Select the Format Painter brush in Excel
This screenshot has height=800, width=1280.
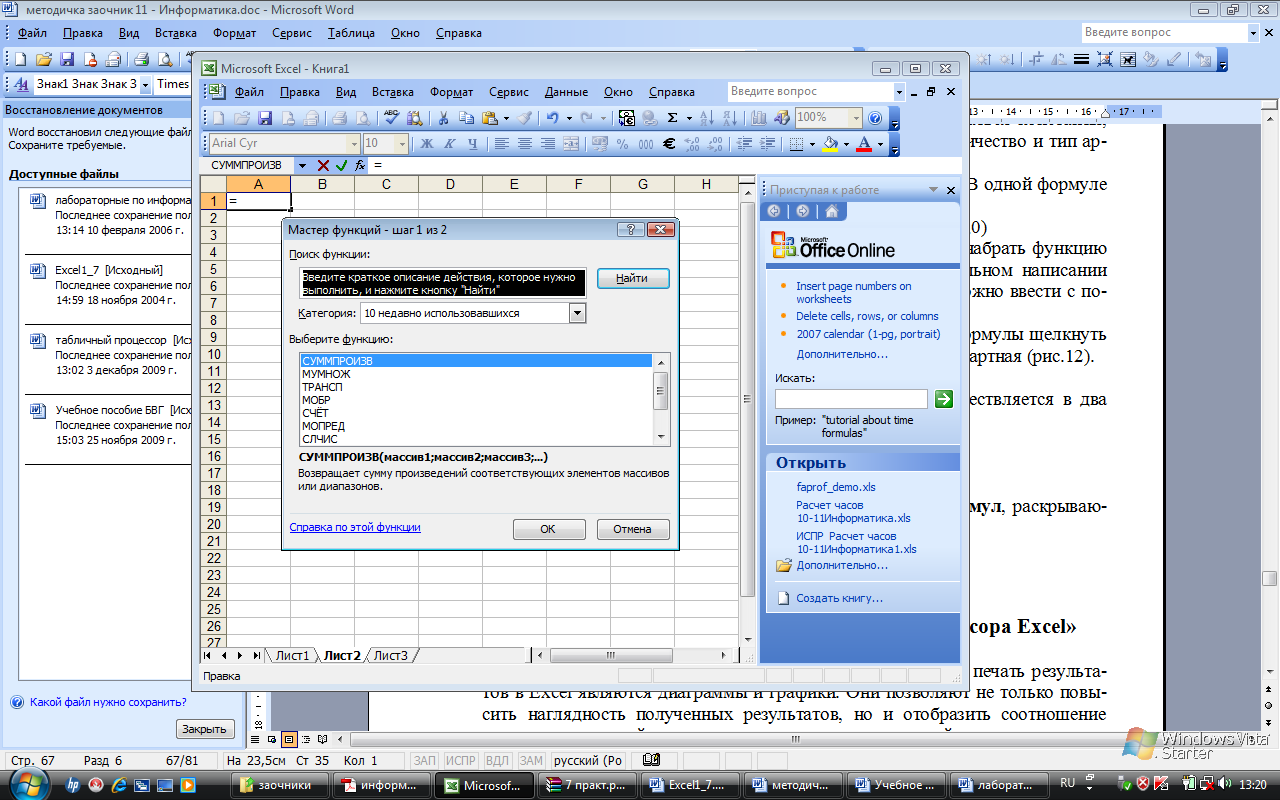click(x=524, y=117)
